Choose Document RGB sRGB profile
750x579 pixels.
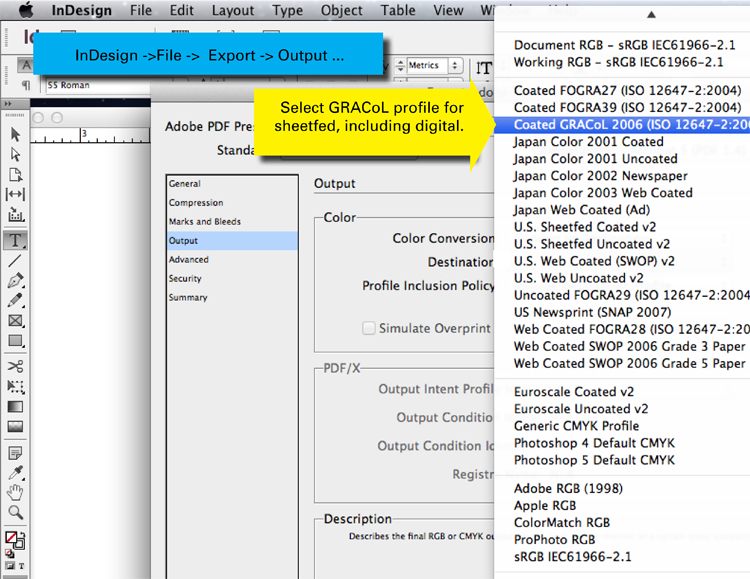(x=622, y=45)
